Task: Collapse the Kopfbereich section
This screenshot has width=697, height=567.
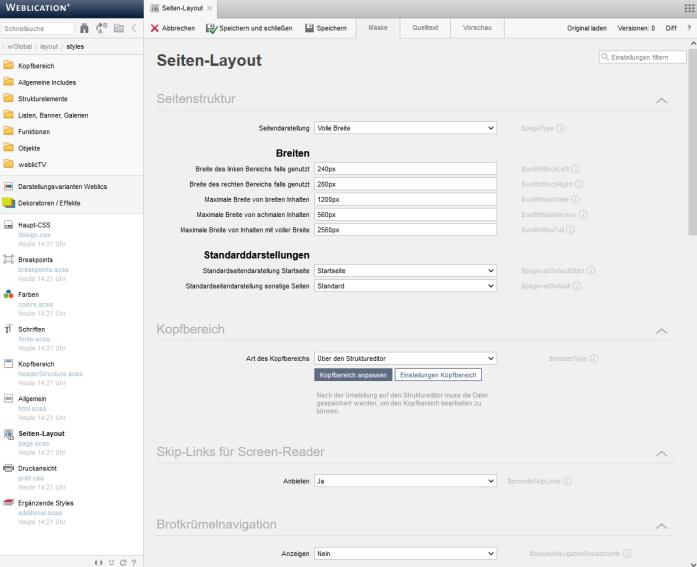Action: point(661,331)
